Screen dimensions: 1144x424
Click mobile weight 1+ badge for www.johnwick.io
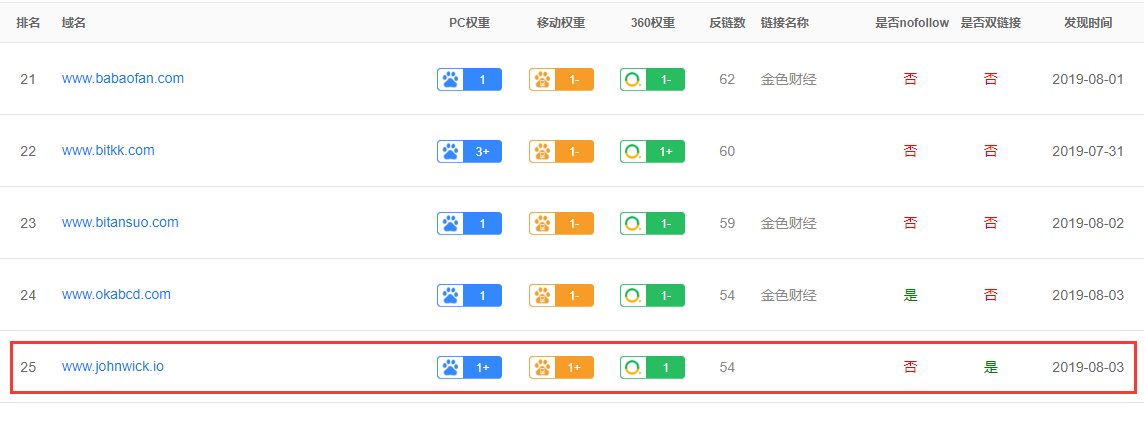click(561, 368)
